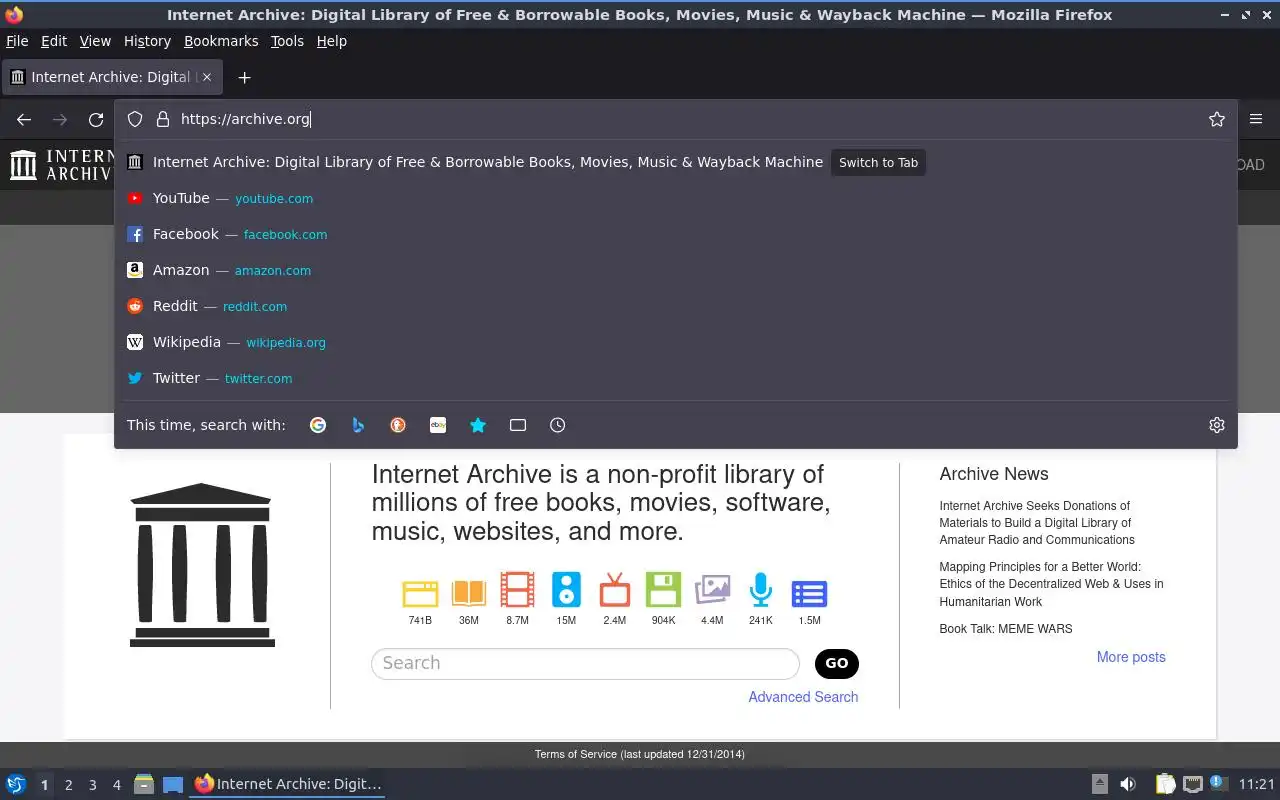Click the GO search button

[837, 663]
